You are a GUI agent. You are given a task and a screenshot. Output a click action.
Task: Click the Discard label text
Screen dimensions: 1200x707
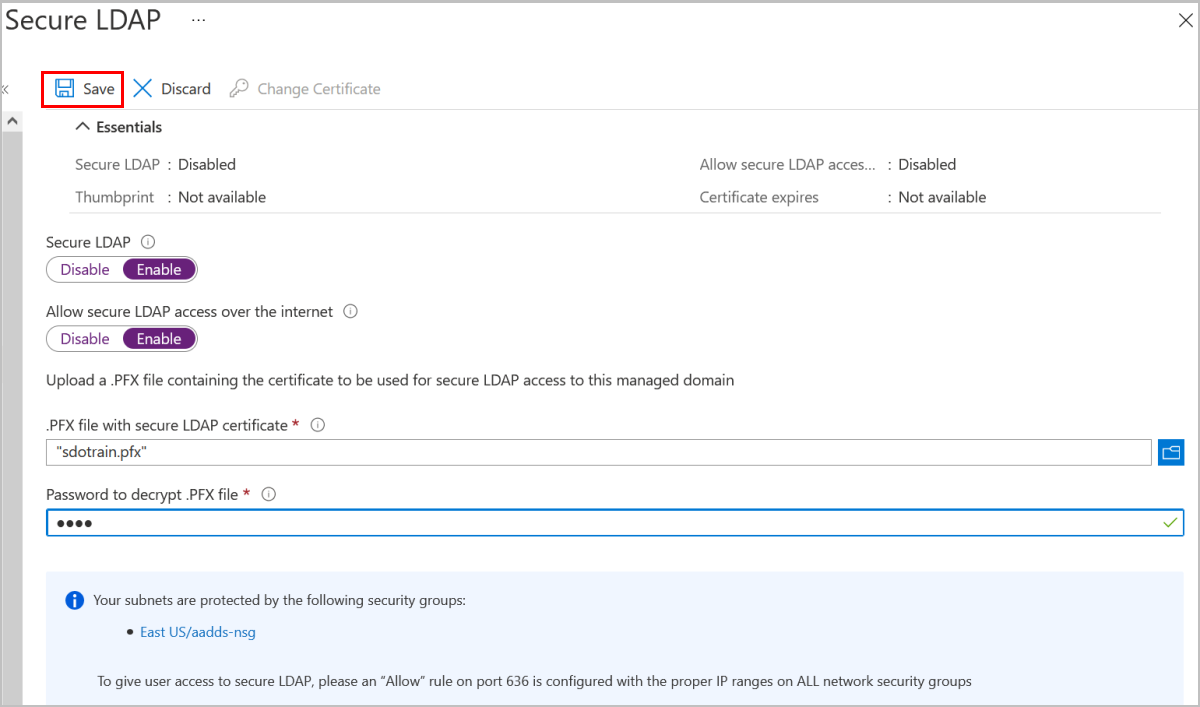click(x=186, y=89)
